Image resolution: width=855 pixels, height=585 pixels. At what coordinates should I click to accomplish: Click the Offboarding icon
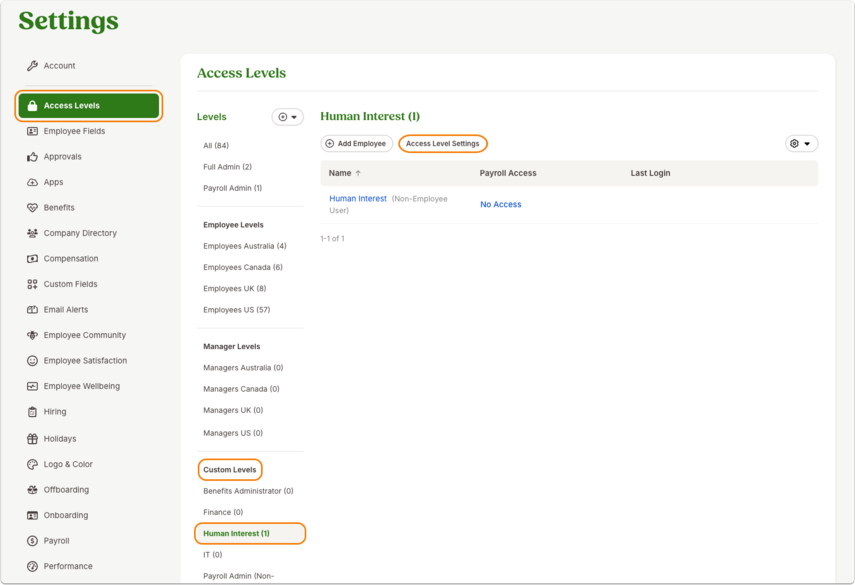click(x=32, y=490)
